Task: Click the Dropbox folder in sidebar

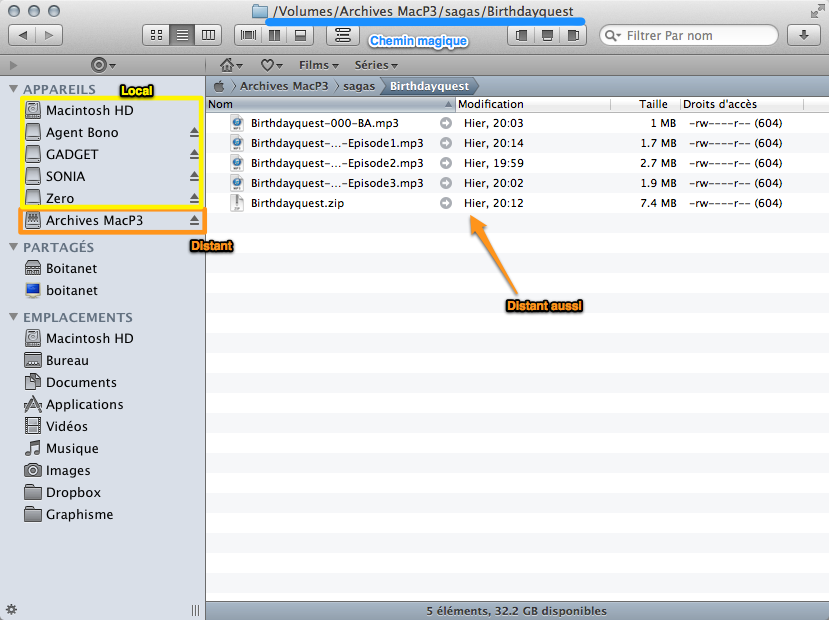Action: tap(73, 492)
